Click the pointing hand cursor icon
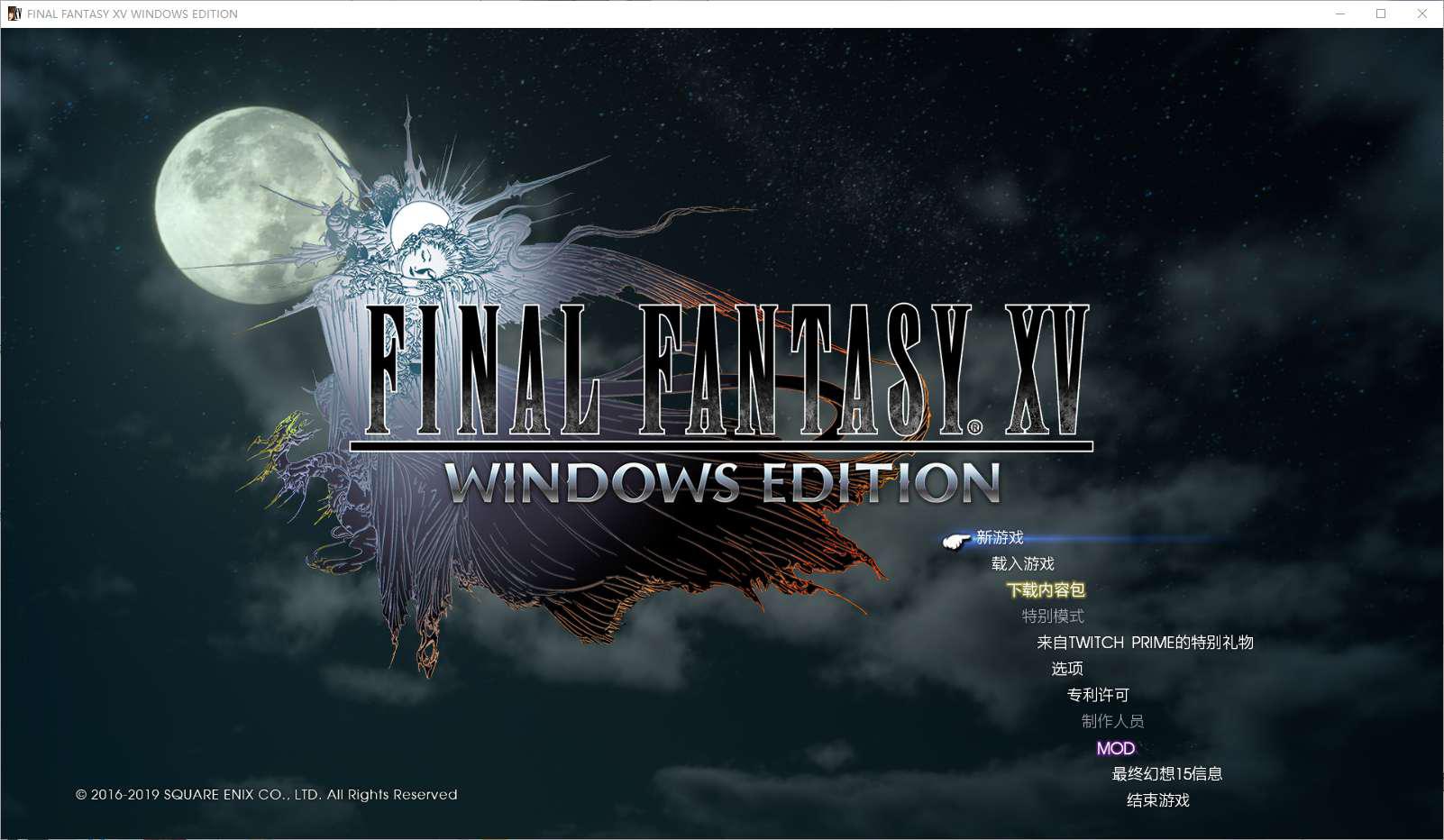The height and width of the screenshot is (840, 1444). click(955, 540)
